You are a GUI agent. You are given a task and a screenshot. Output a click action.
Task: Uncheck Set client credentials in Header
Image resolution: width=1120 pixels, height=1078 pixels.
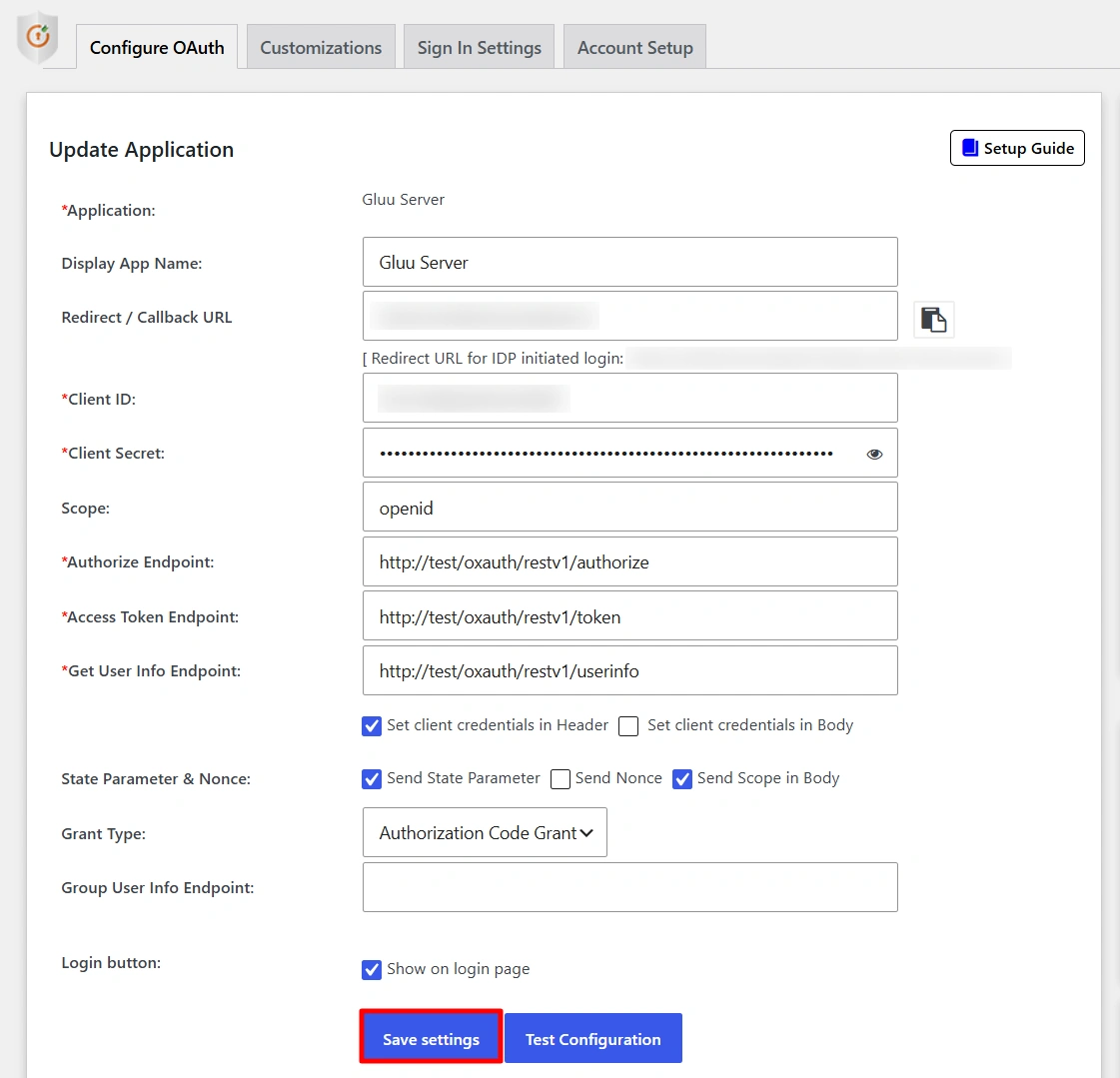pyautogui.click(x=372, y=725)
